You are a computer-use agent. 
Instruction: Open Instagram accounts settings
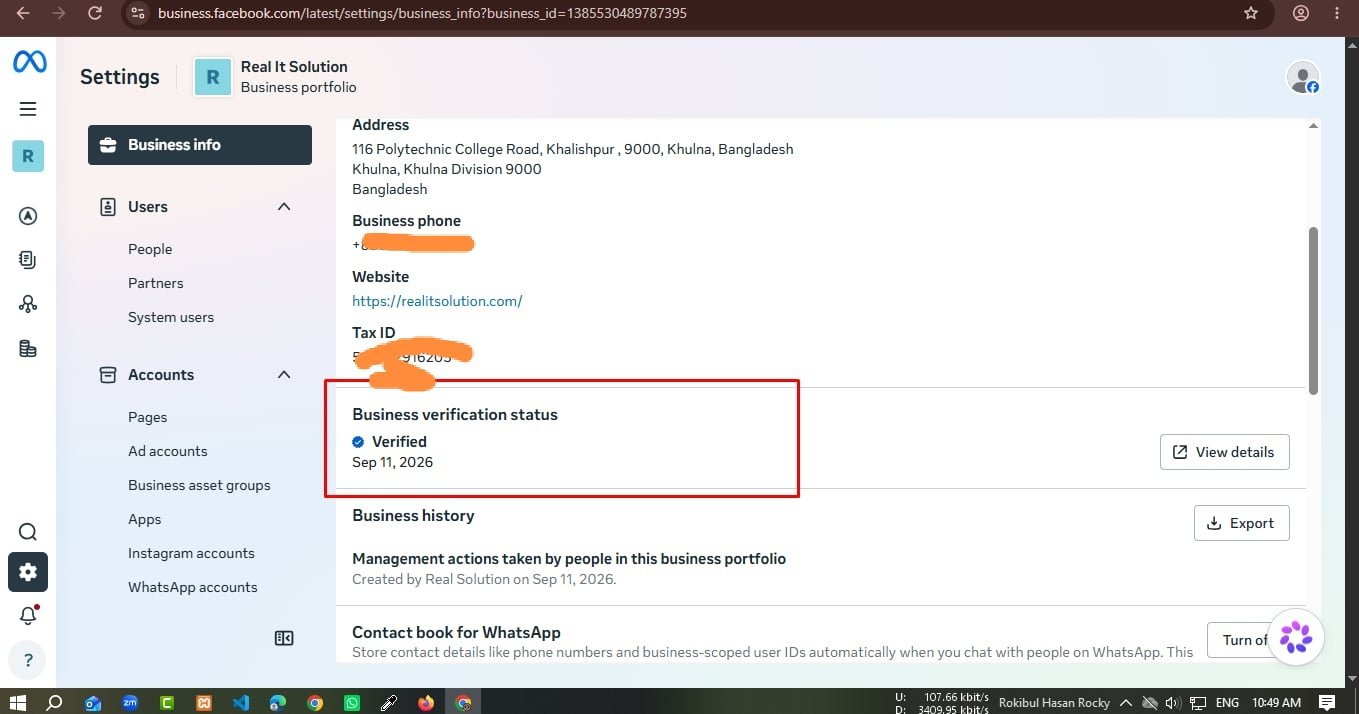pos(191,553)
